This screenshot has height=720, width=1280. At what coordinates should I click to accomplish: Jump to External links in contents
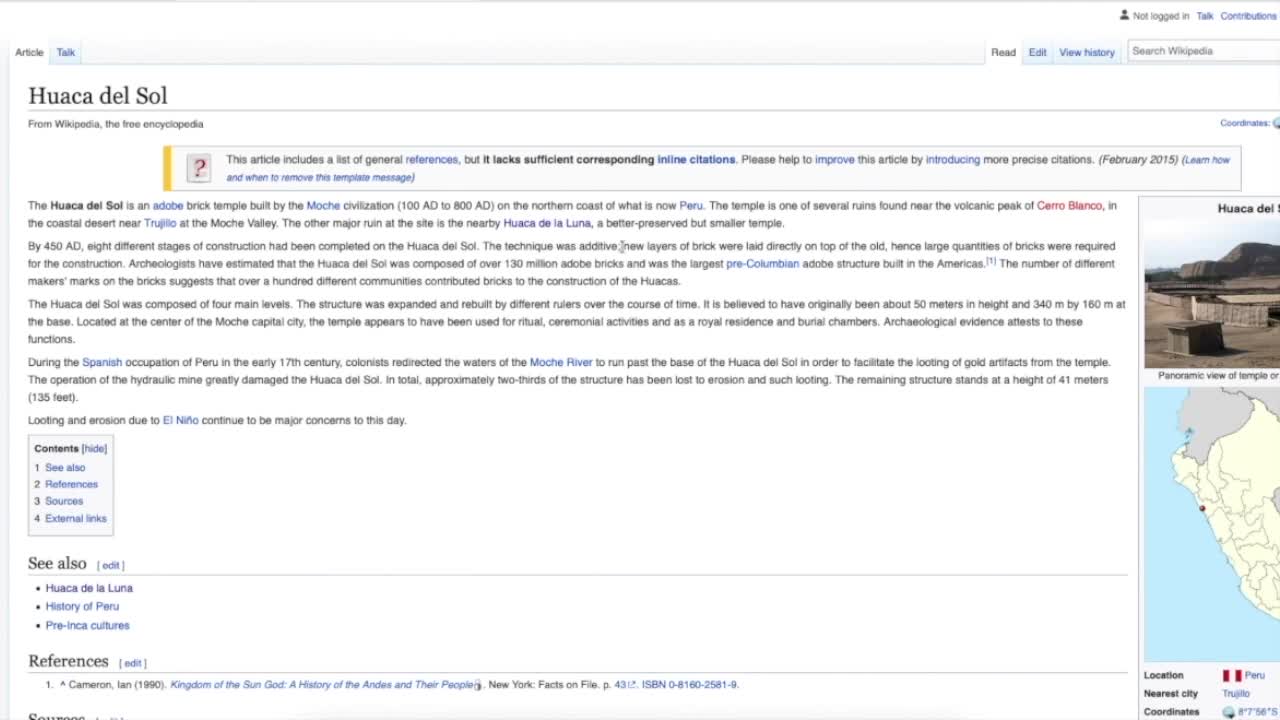75,518
